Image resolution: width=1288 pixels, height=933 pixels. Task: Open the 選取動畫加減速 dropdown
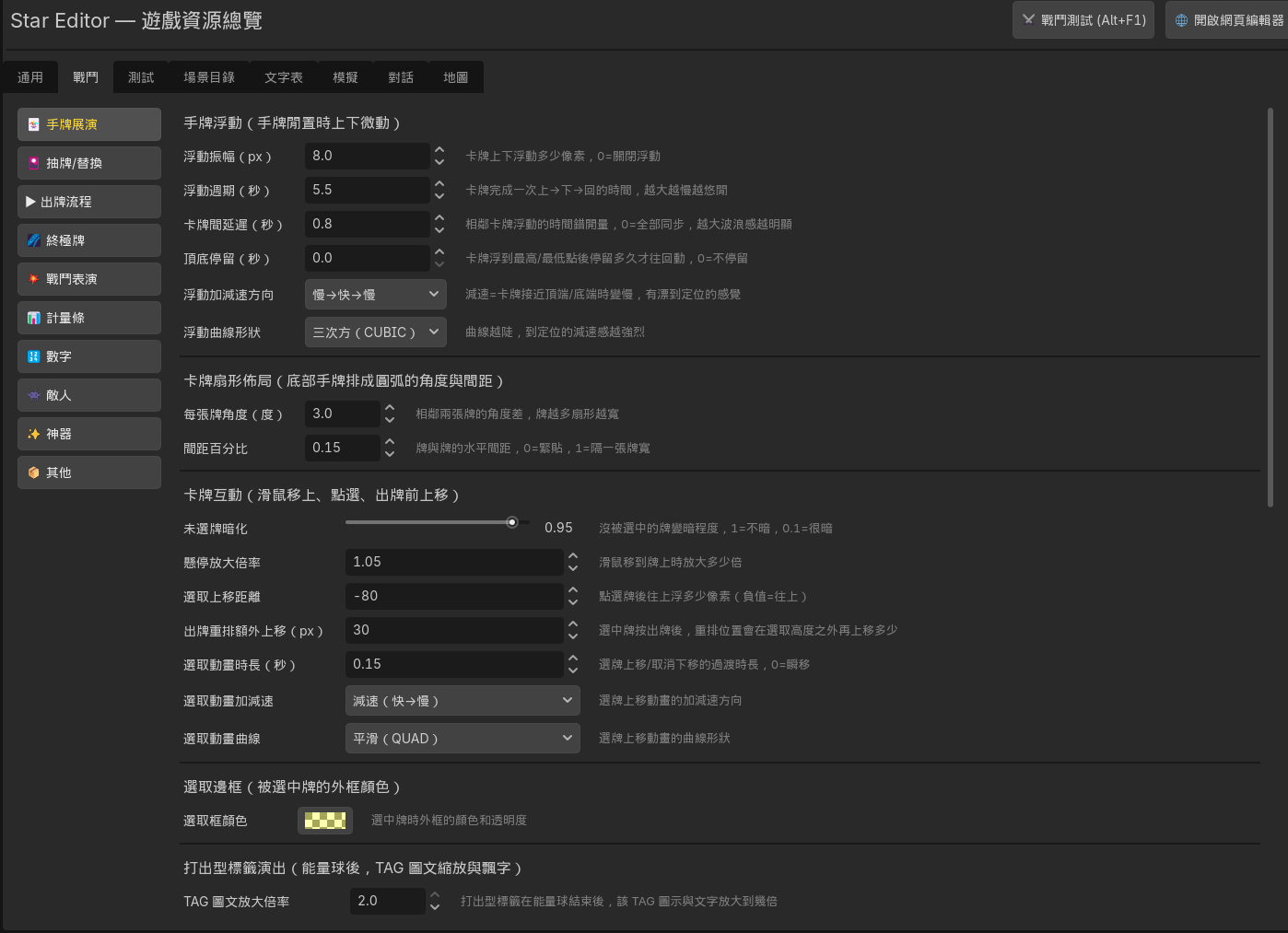(x=463, y=701)
